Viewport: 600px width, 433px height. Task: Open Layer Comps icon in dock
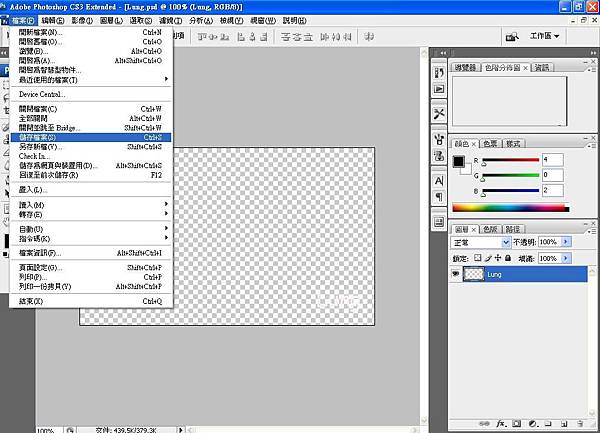(439, 222)
